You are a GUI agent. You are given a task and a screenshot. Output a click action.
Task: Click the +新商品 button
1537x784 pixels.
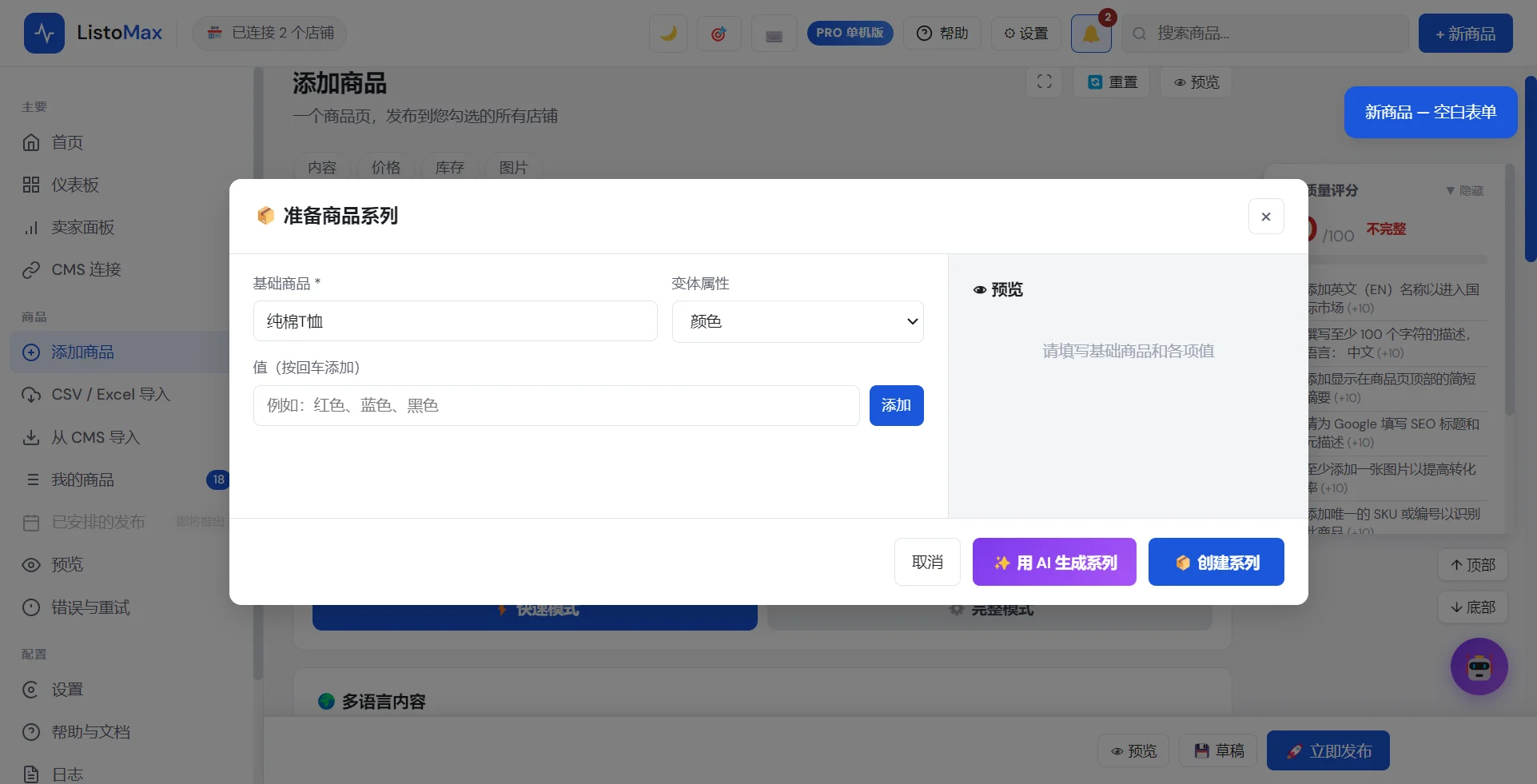click(x=1465, y=34)
